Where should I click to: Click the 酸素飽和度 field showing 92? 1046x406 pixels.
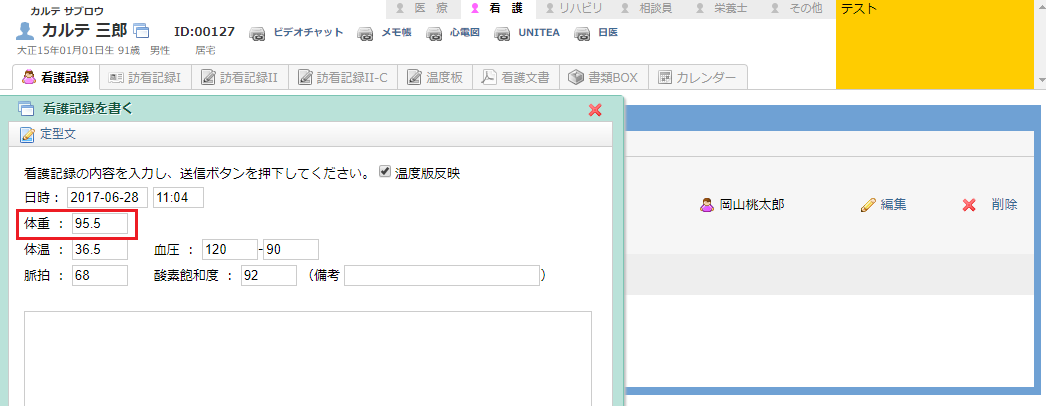269,275
